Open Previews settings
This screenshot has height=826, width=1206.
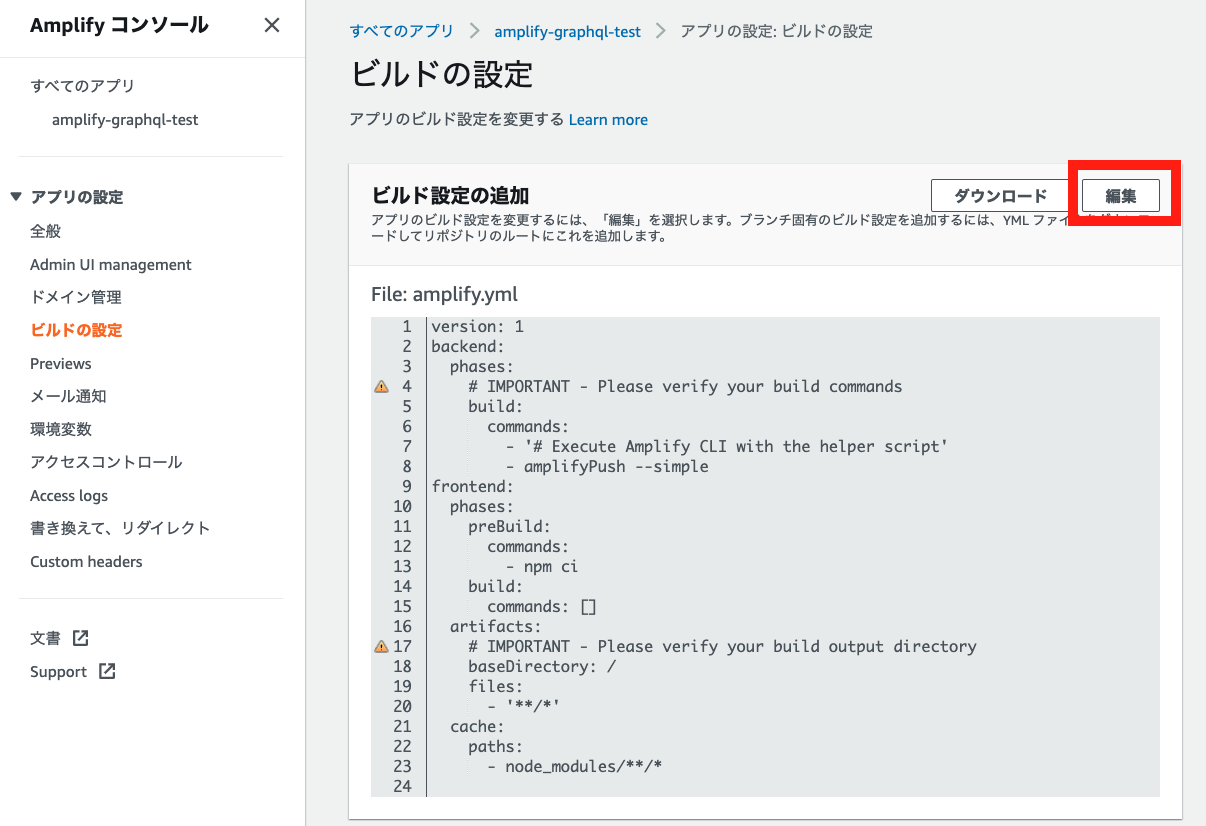[61, 363]
